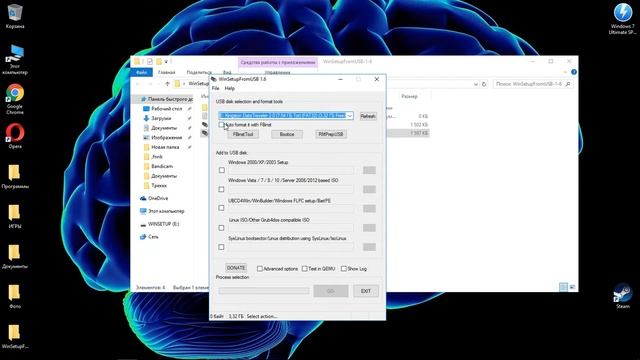Launch RMPrepUSB button
The height and width of the screenshot is (360, 640).
click(x=331, y=134)
